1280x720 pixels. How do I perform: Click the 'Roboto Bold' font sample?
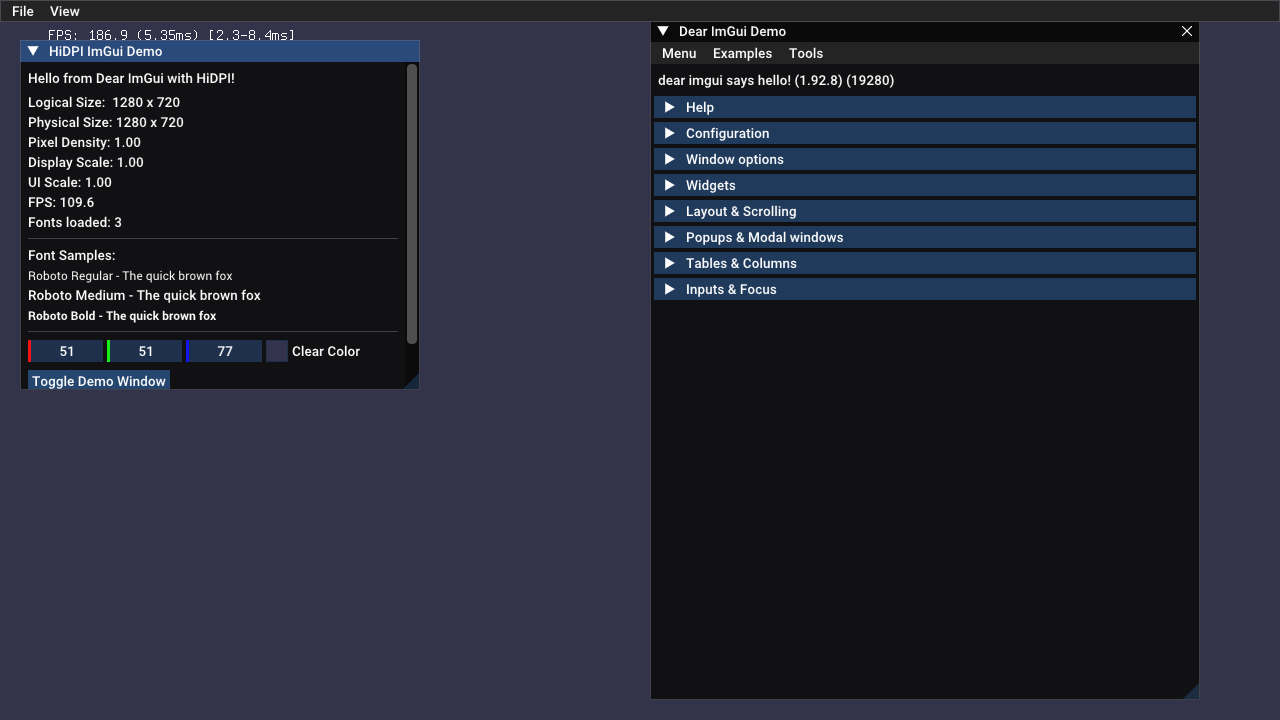122,315
